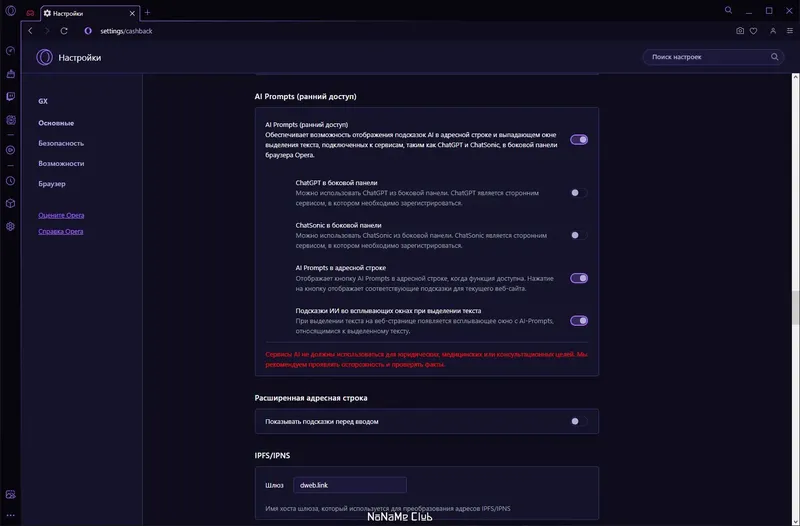Open the Справка Opera link
Image resolution: width=800 pixels, height=526 pixels.
click(61, 231)
